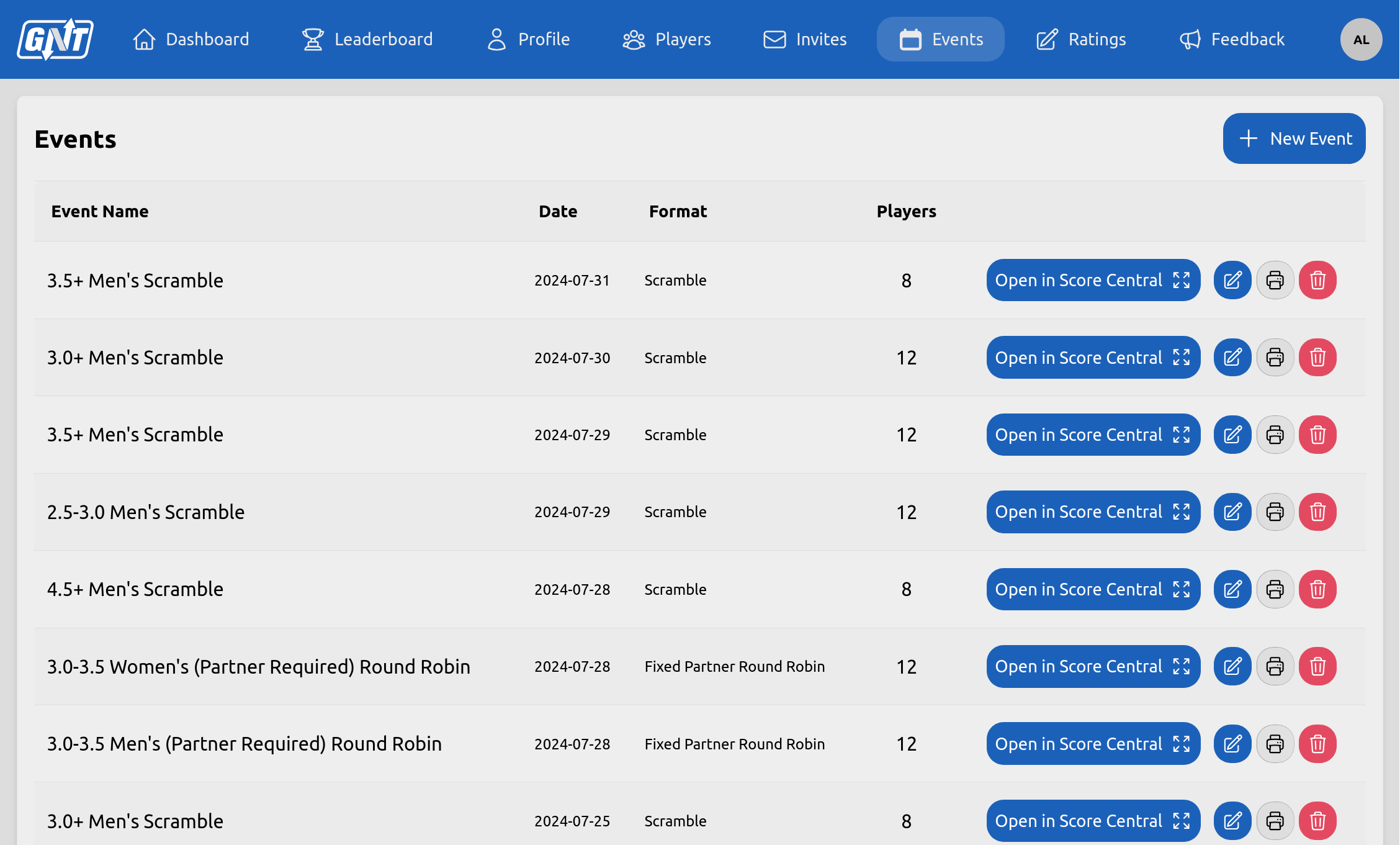Navigate to Profile
Image resolution: width=1400 pixels, height=845 pixels.
click(x=528, y=39)
